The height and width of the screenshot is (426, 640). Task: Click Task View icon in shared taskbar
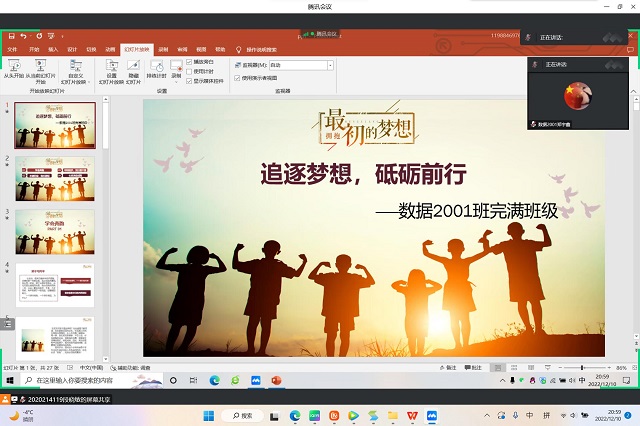(193, 380)
